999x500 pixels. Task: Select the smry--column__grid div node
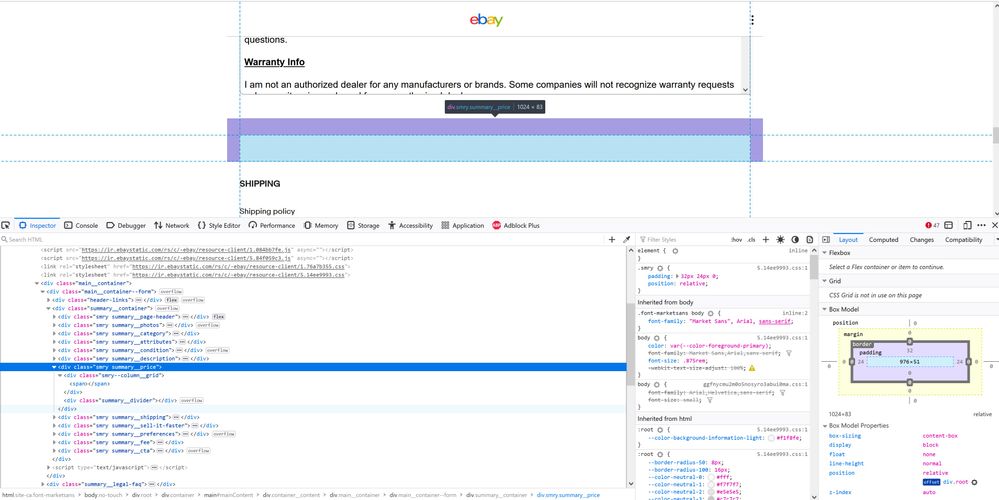click(114, 376)
